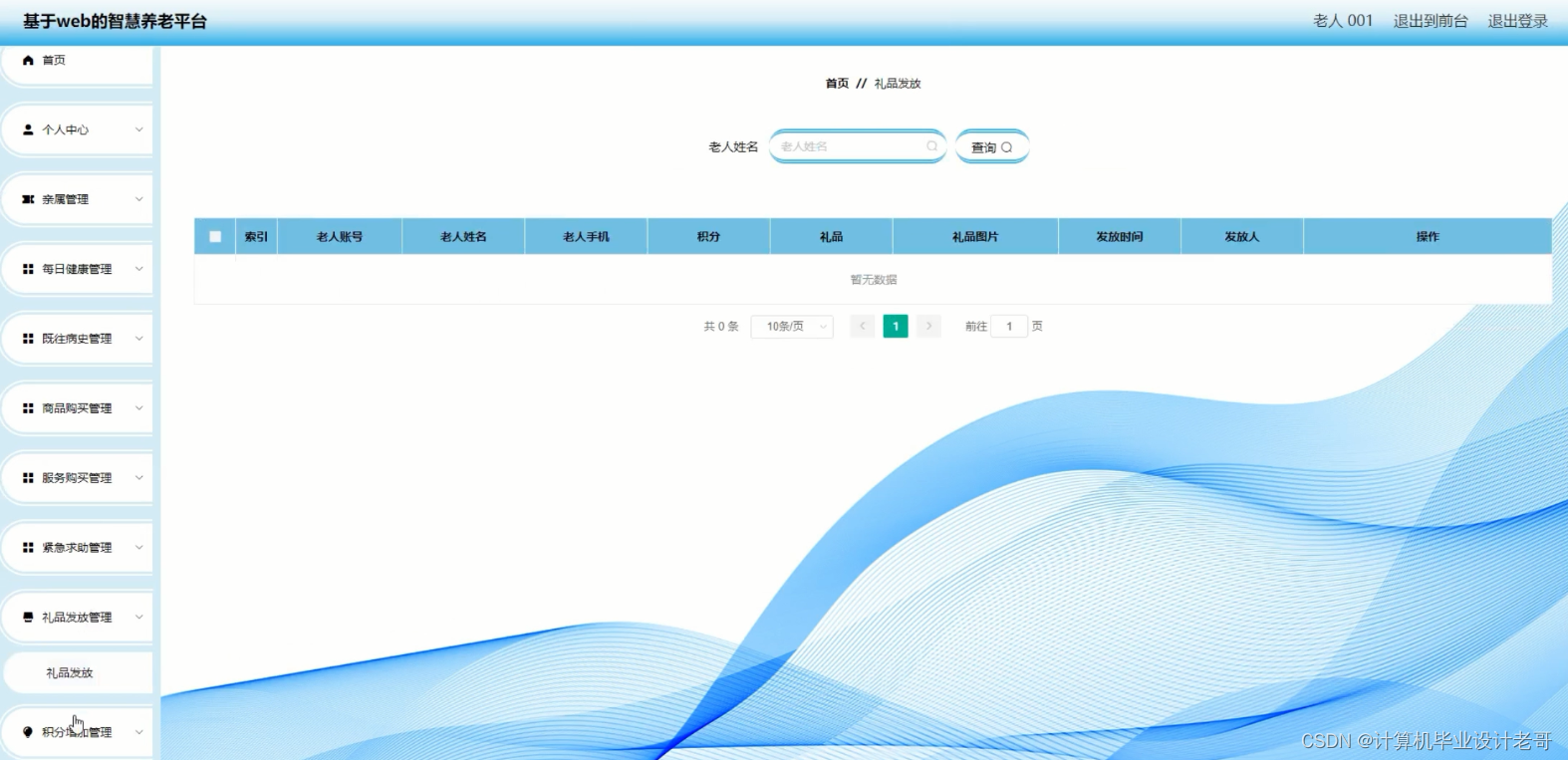
Task: Go to next page arrow
Action: (928, 326)
